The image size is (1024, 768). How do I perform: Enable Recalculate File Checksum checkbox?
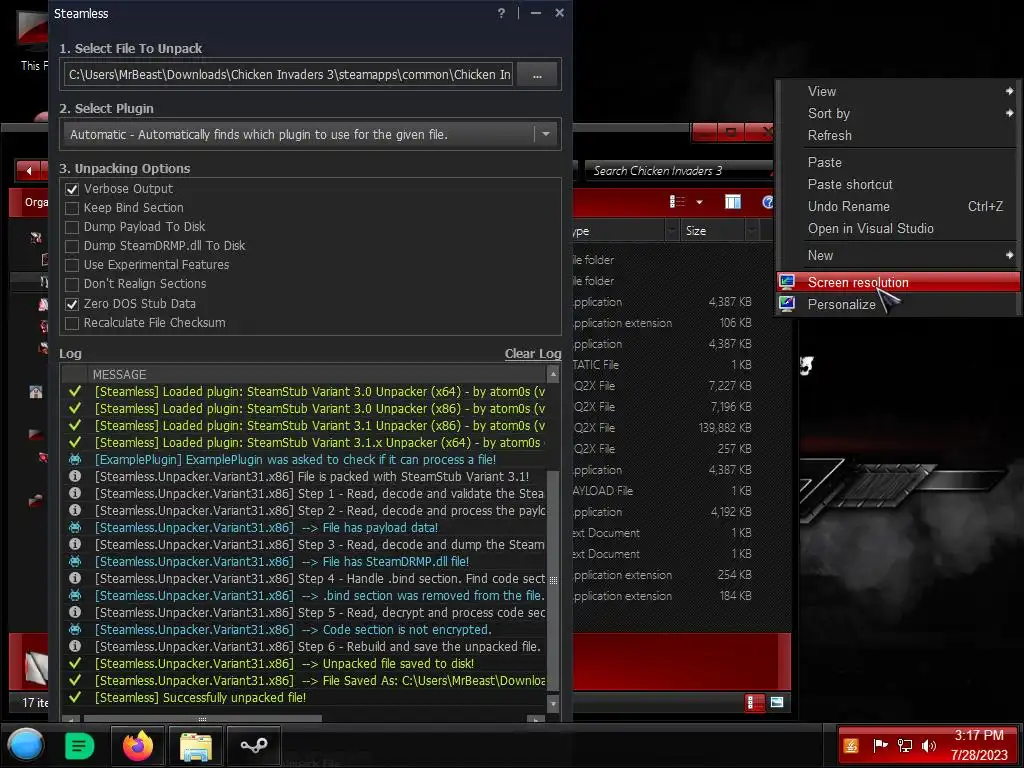(72, 323)
